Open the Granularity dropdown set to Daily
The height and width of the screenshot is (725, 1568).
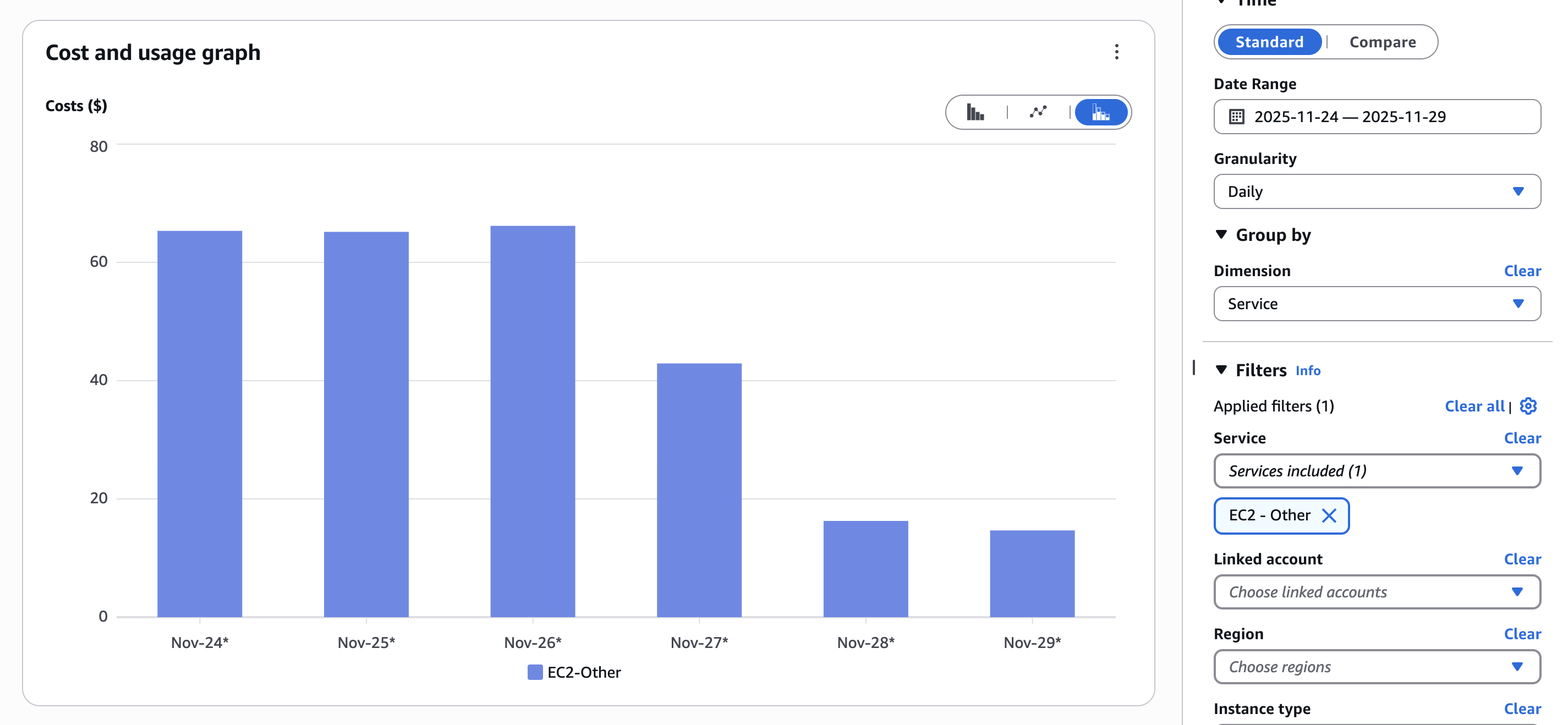click(x=1378, y=191)
